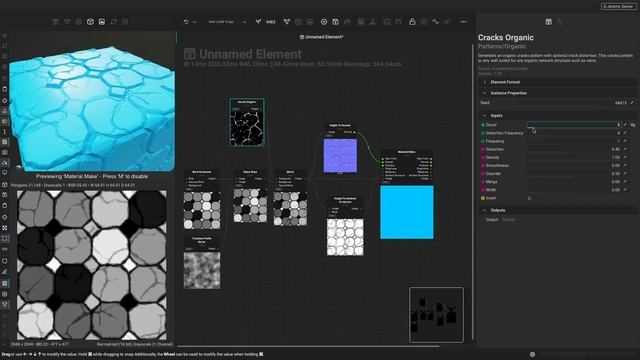Open the undo history dropdown arrow

point(195,22)
